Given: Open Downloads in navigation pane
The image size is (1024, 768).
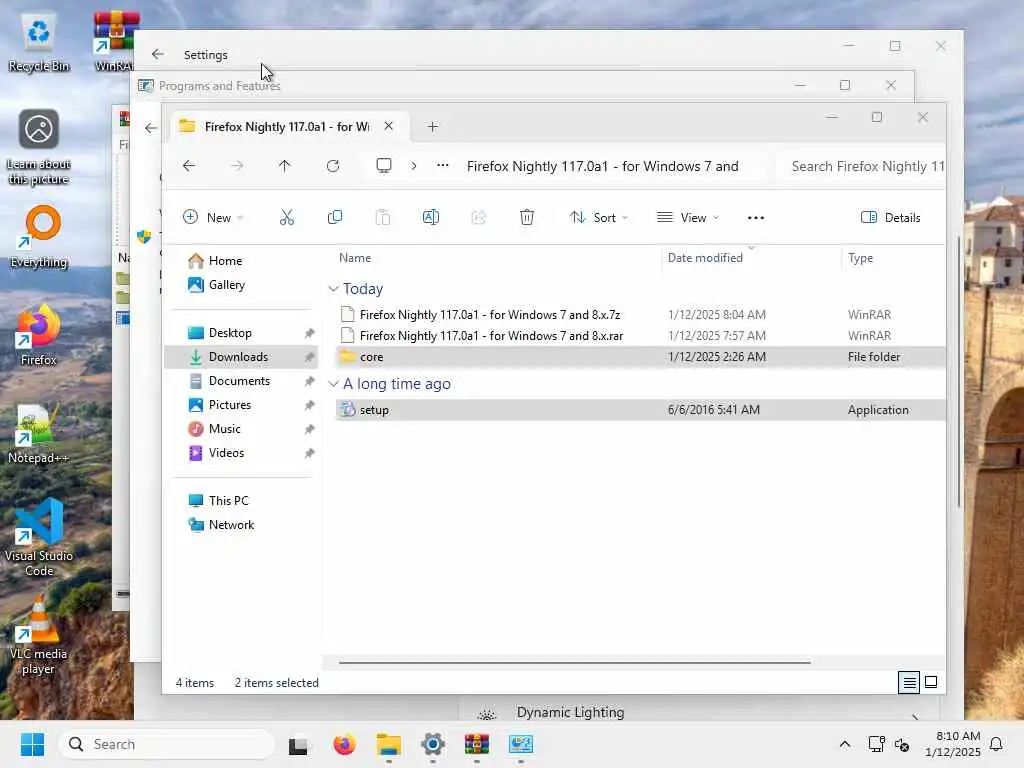Looking at the screenshot, I should click(x=242, y=357).
